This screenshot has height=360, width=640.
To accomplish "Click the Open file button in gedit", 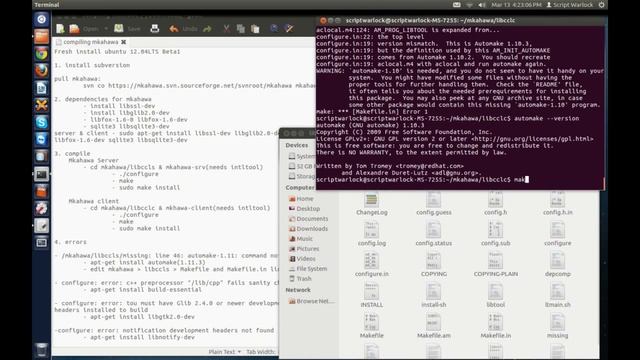I will (x=85, y=29).
